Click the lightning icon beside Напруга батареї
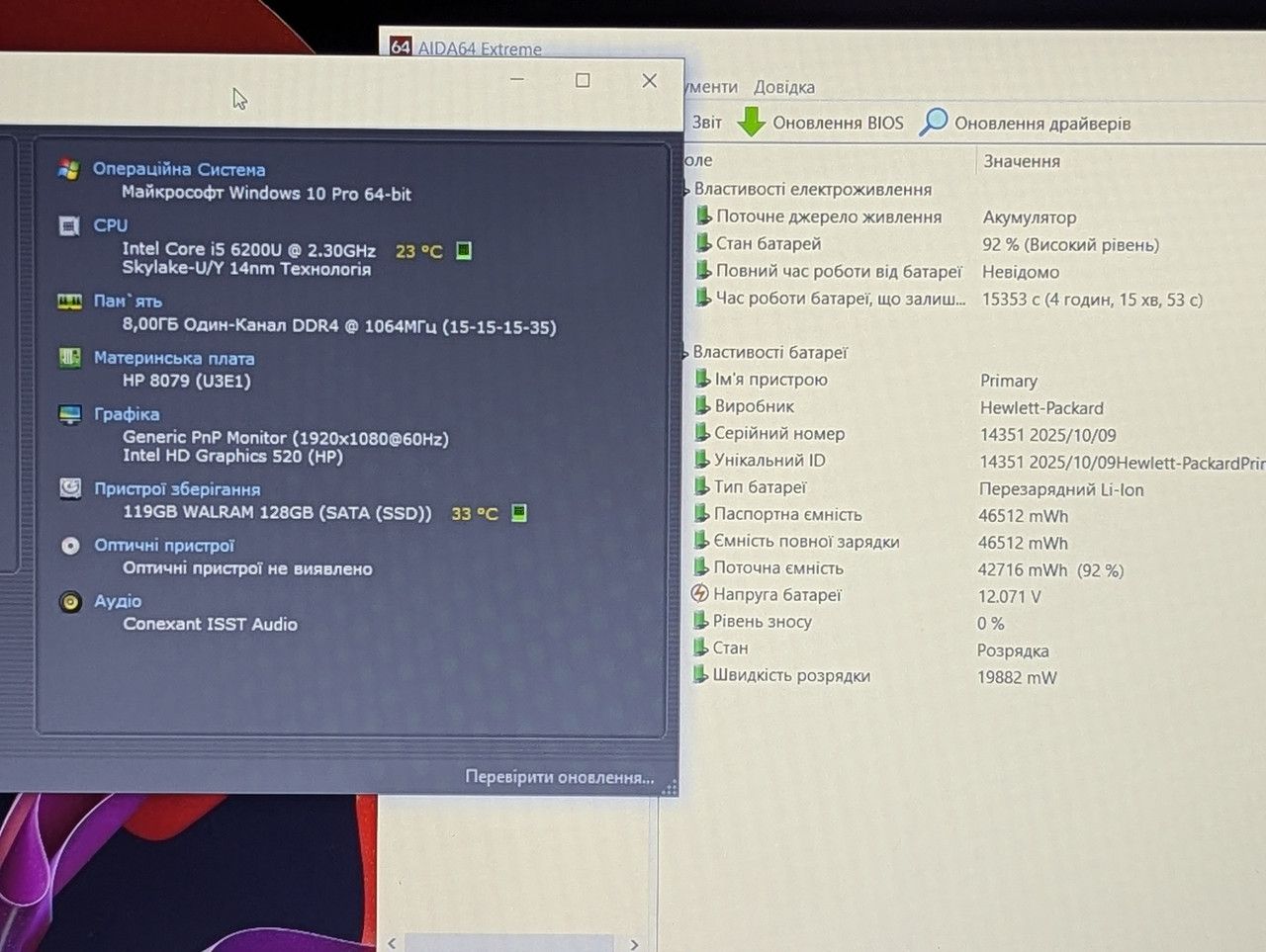Viewport: 1266px width, 952px height. (700, 594)
